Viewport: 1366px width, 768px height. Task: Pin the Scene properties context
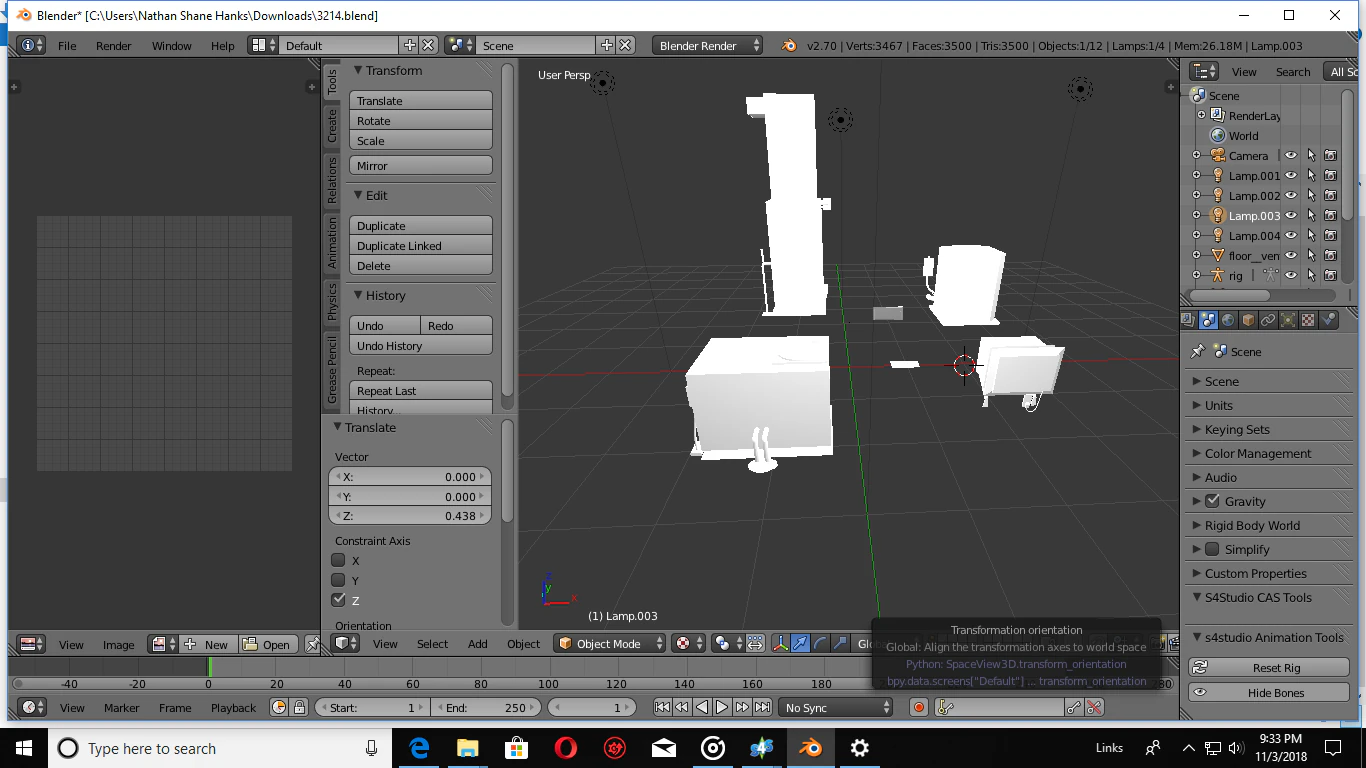click(1198, 351)
